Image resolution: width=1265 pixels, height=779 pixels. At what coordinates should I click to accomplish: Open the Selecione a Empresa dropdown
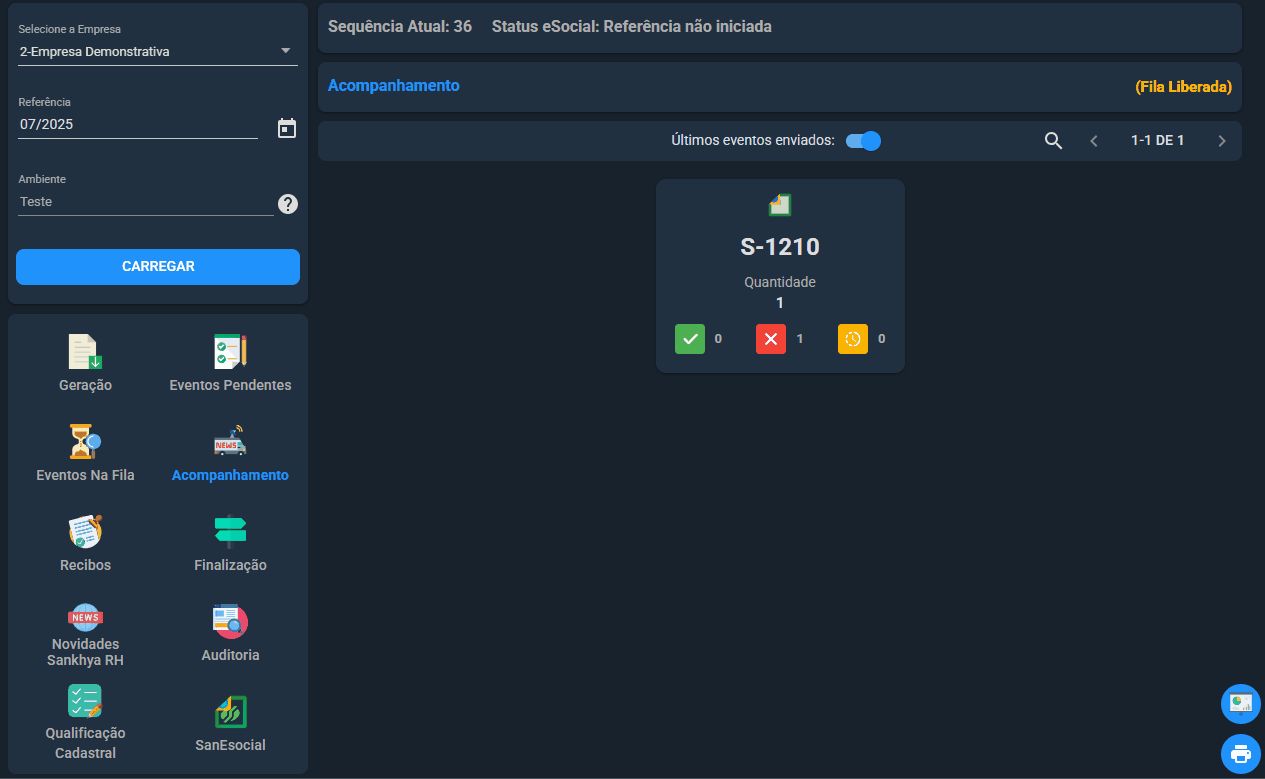pyautogui.click(x=158, y=51)
